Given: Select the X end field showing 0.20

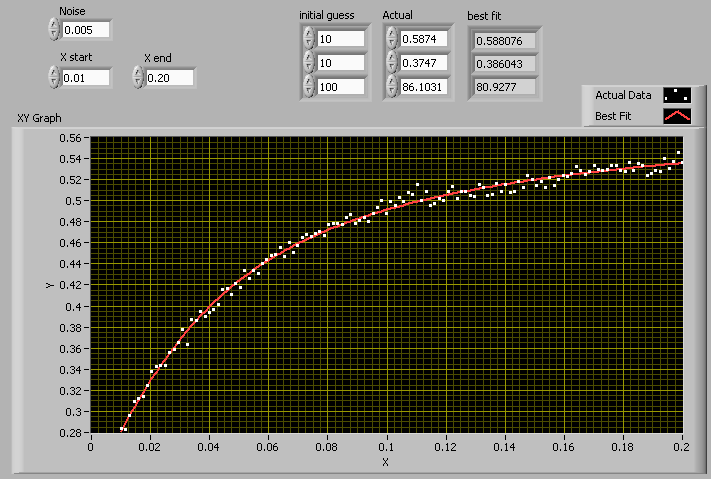Looking at the screenshot, I should coord(169,77).
